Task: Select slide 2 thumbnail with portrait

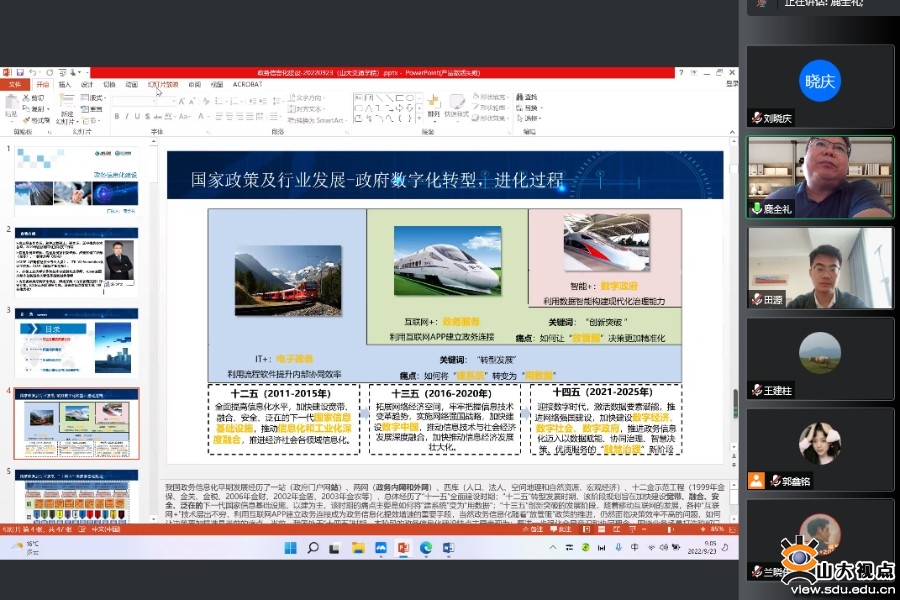Action: point(76,261)
